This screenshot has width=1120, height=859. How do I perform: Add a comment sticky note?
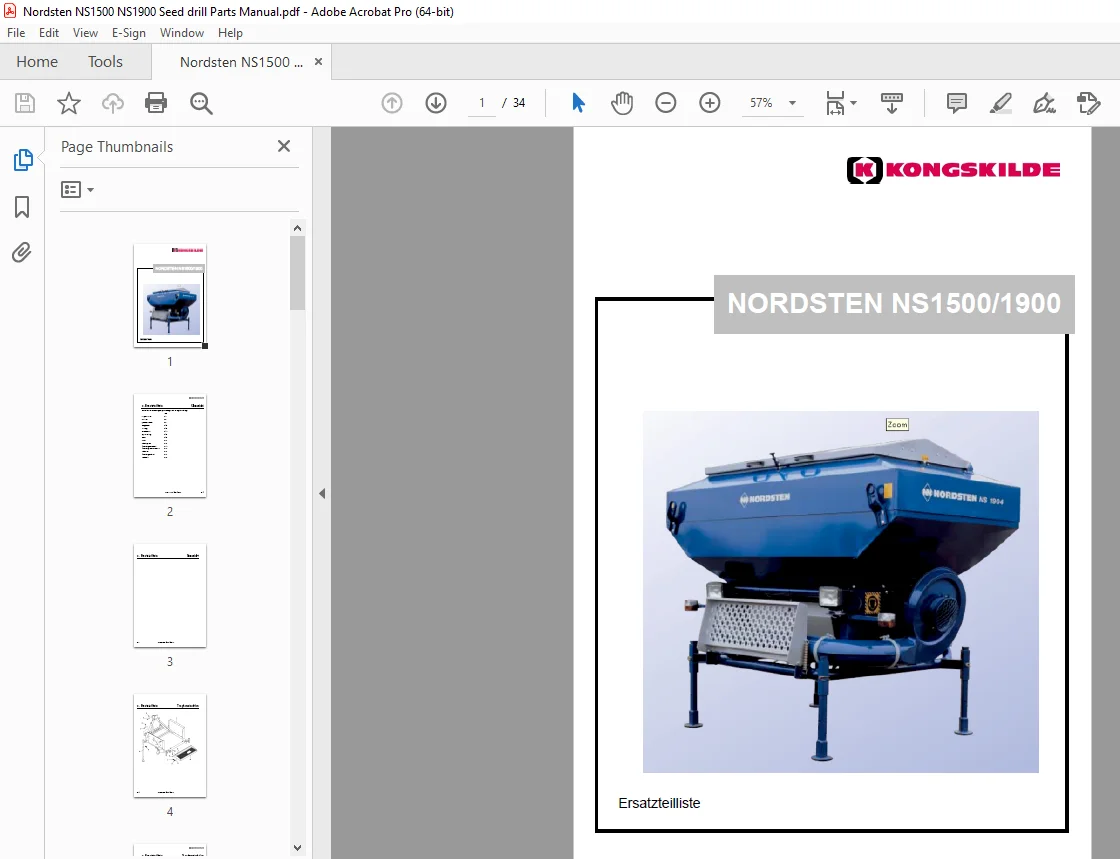point(956,103)
